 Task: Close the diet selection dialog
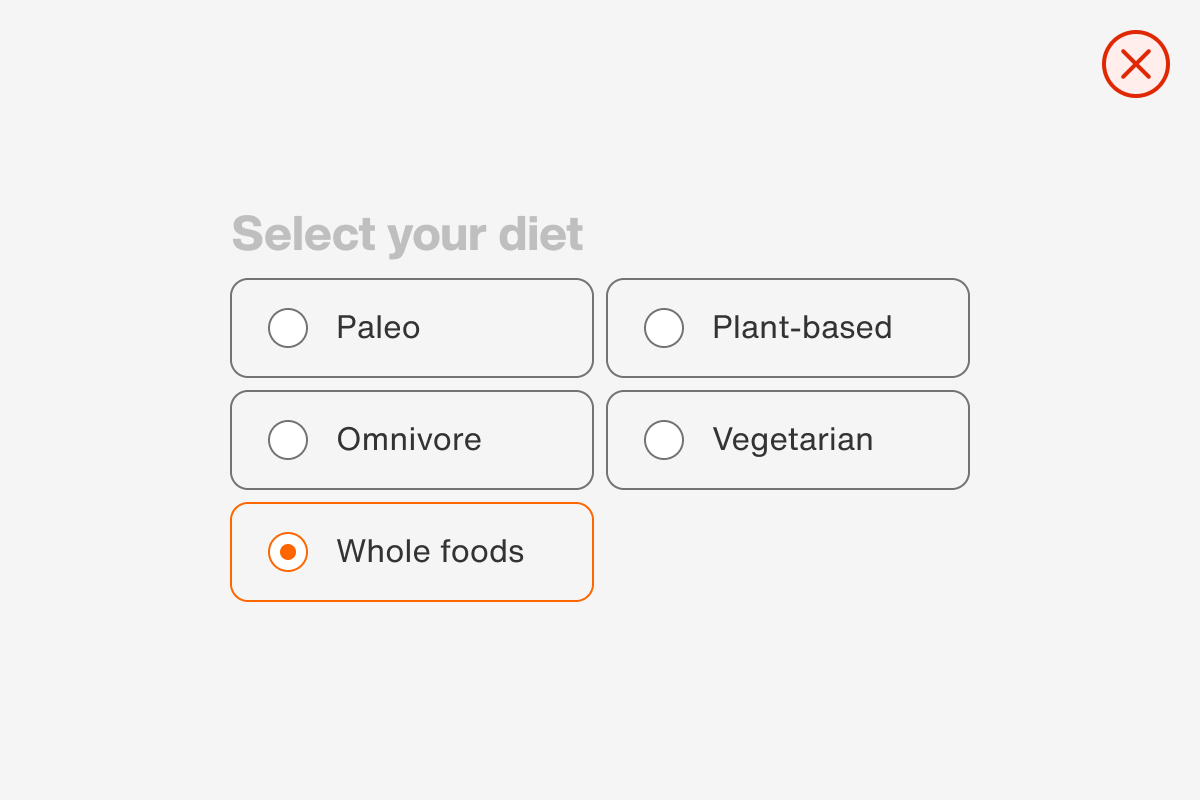tap(1135, 64)
